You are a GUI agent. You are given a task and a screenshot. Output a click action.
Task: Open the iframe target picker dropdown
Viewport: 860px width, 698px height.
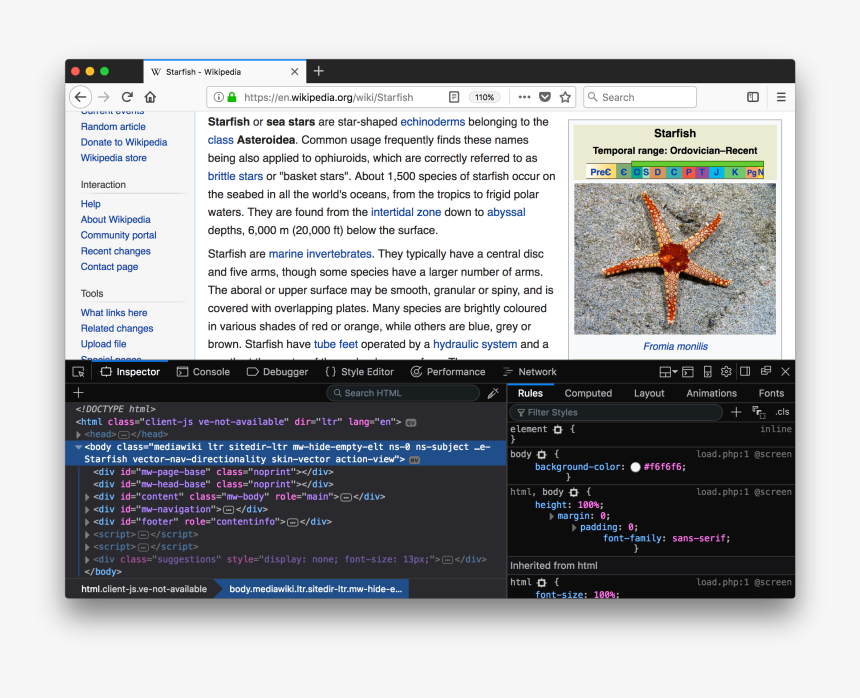coord(667,372)
